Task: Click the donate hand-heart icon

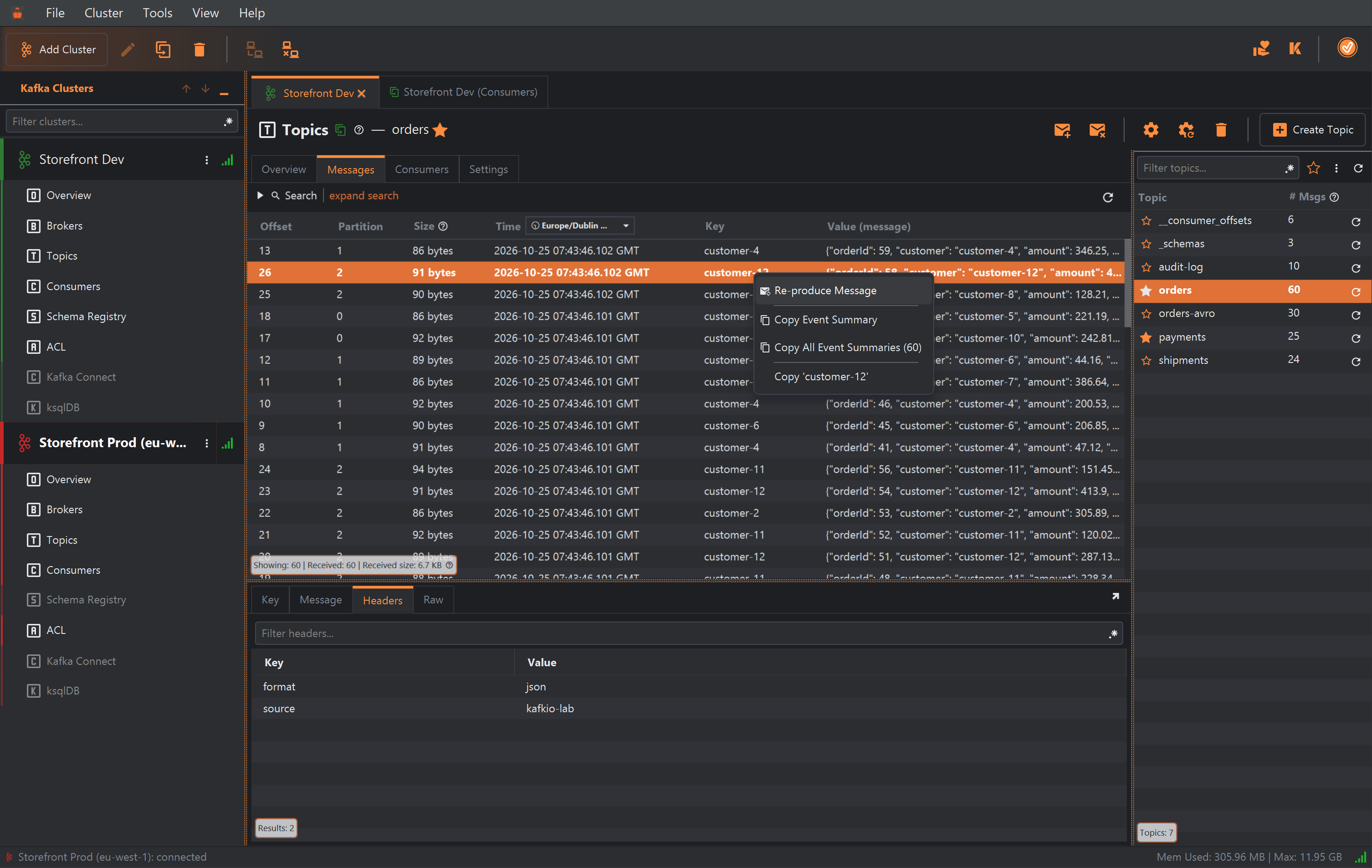Action: (x=1261, y=48)
